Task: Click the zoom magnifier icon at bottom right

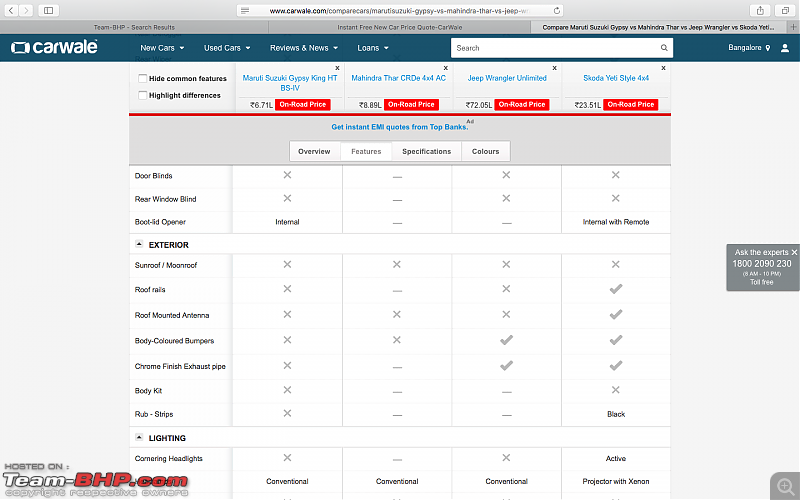Action: [x=784, y=485]
